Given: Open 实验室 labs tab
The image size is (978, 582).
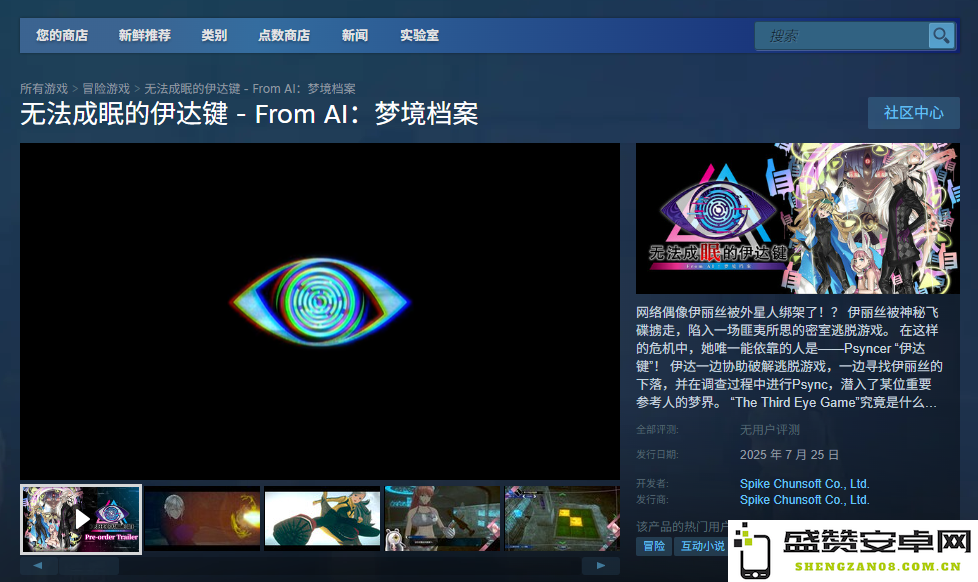Looking at the screenshot, I should [x=419, y=36].
